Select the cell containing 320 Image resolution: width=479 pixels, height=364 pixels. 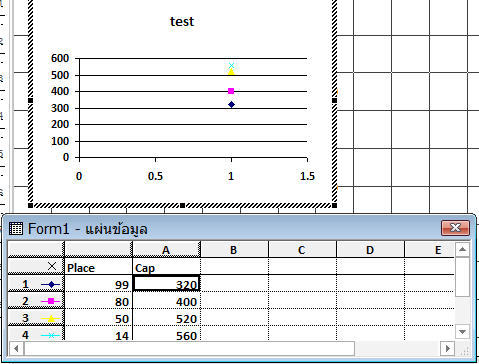coord(166,284)
